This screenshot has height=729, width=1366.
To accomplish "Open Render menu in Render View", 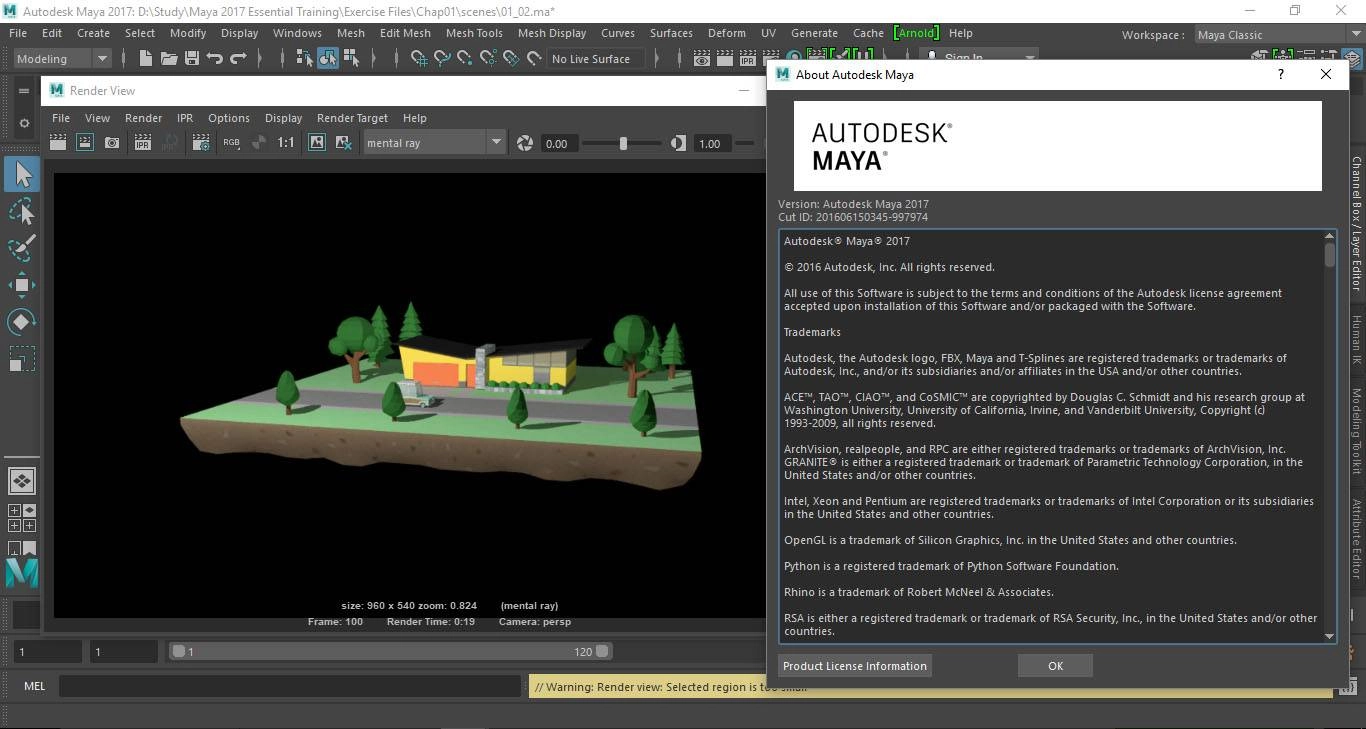I will 143,118.
